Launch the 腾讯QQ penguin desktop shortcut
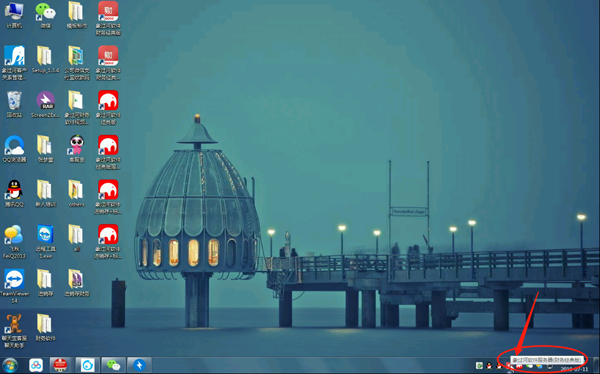This screenshot has width=600, height=374. 14,194
